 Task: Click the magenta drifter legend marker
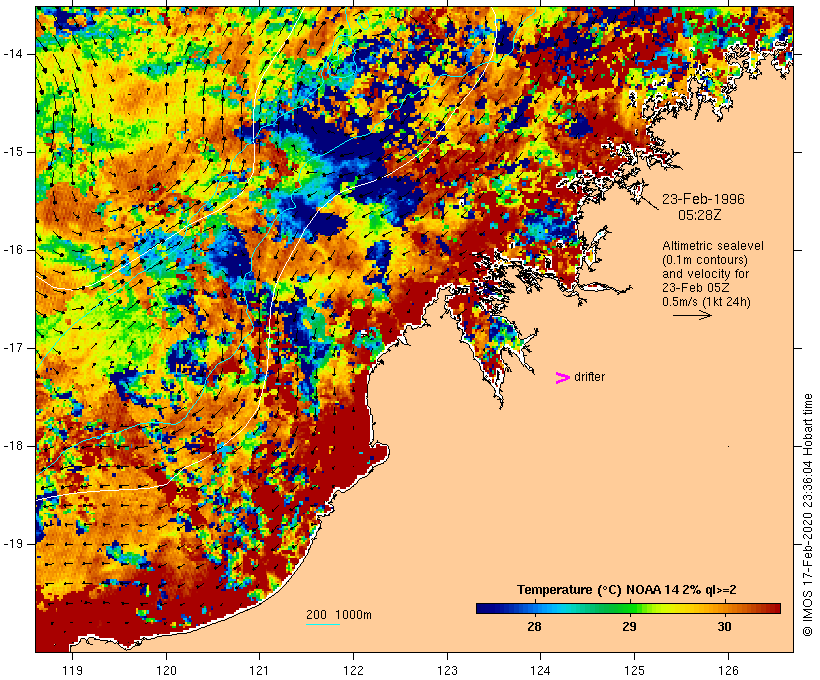pyautogui.click(x=562, y=378)
